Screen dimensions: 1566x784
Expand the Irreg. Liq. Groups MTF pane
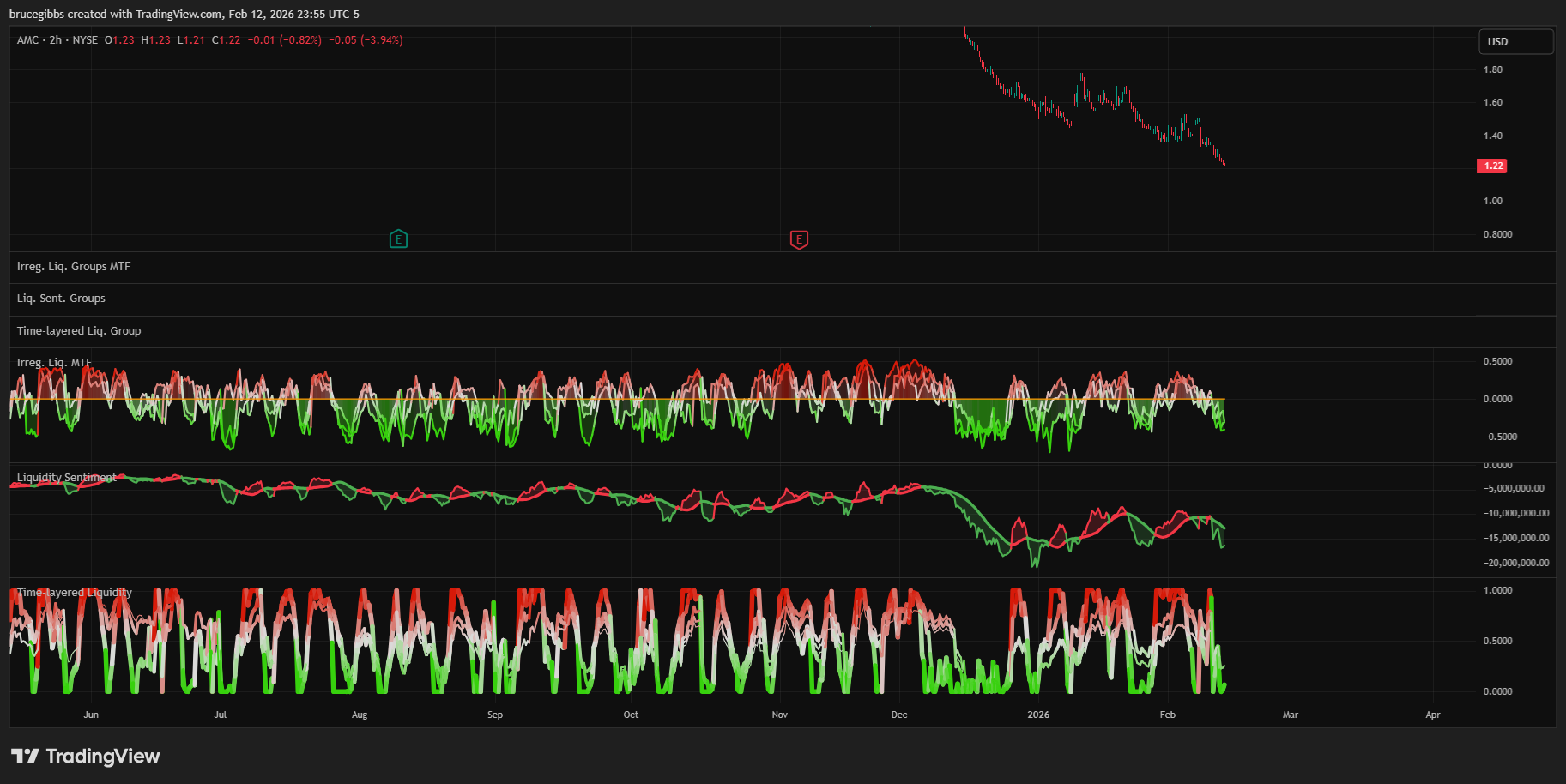74,267
